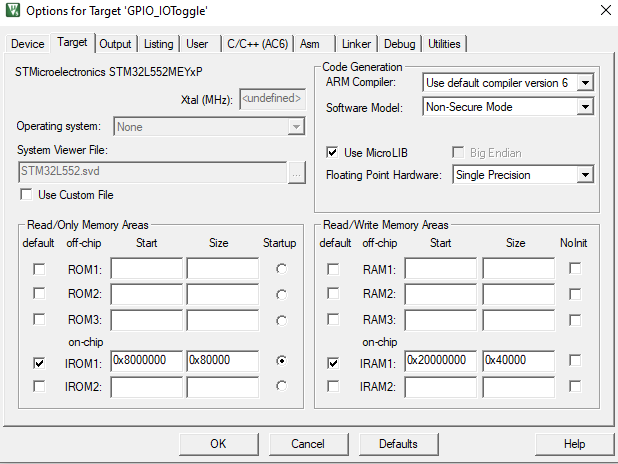Select ROM3 Startup radio button

pyautogui.click(x=281, y=321)
